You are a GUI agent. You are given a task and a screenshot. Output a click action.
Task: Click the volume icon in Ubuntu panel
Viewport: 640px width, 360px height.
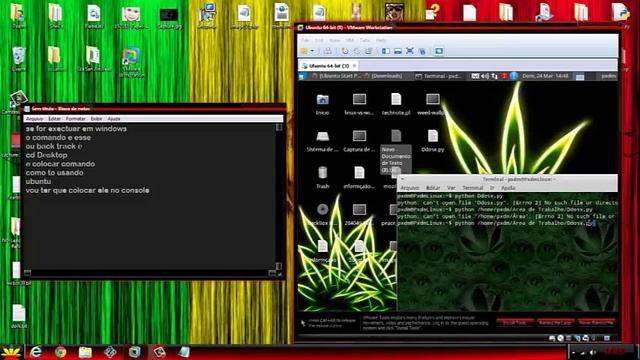pyautogui.click(x=485, y=76)
